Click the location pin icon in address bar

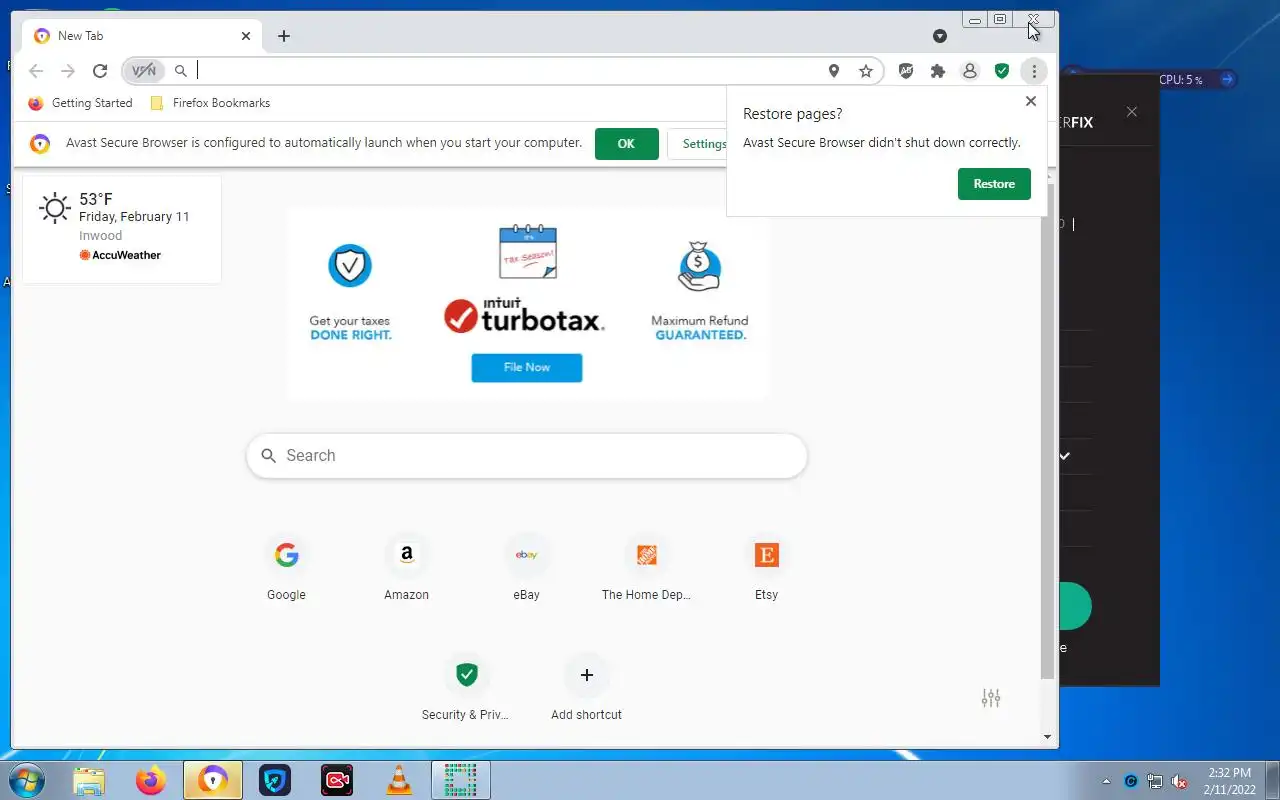coord(834,71)
